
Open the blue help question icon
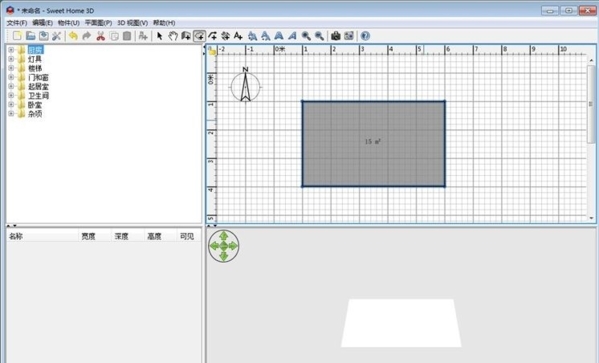click(x=365, y=36)
